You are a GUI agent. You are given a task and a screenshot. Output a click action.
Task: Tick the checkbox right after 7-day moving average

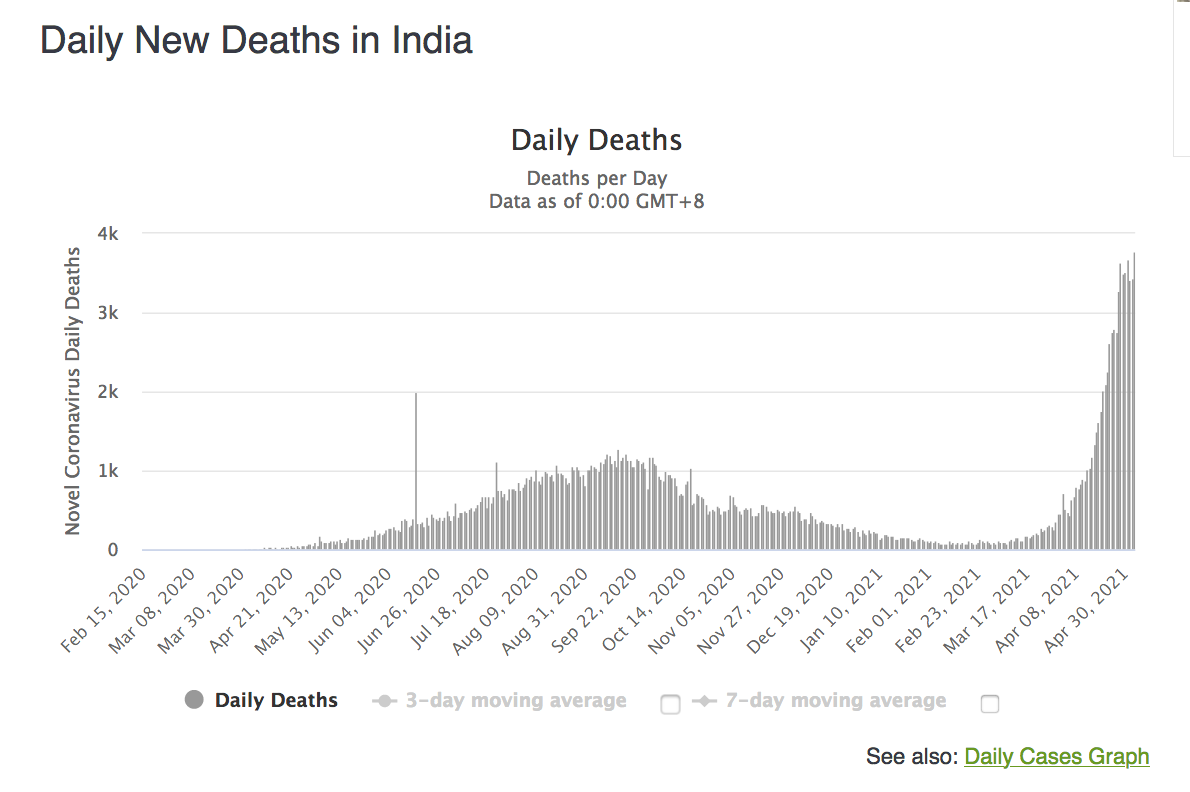pos(990,704)
